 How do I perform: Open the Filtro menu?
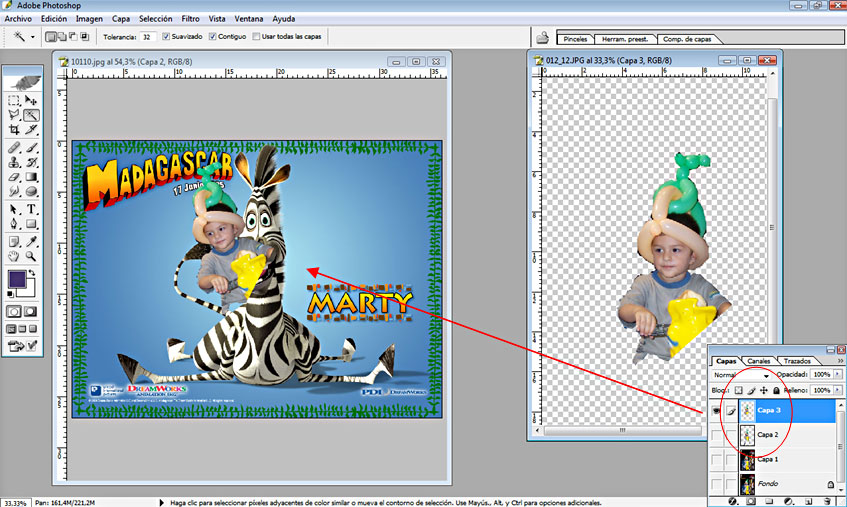coord(190,19)
